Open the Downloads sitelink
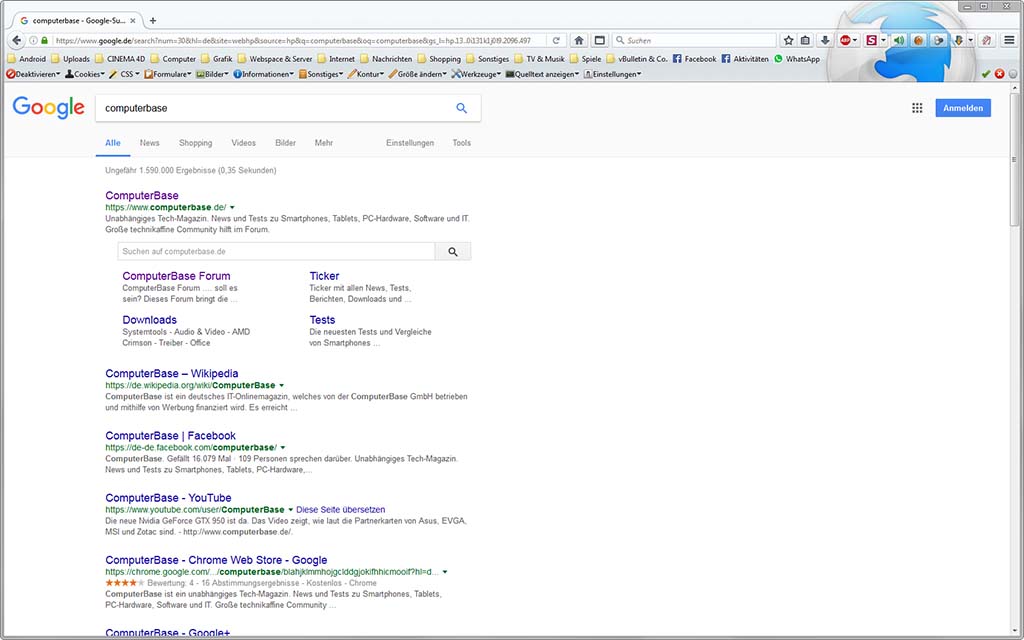 click(150, 320)
